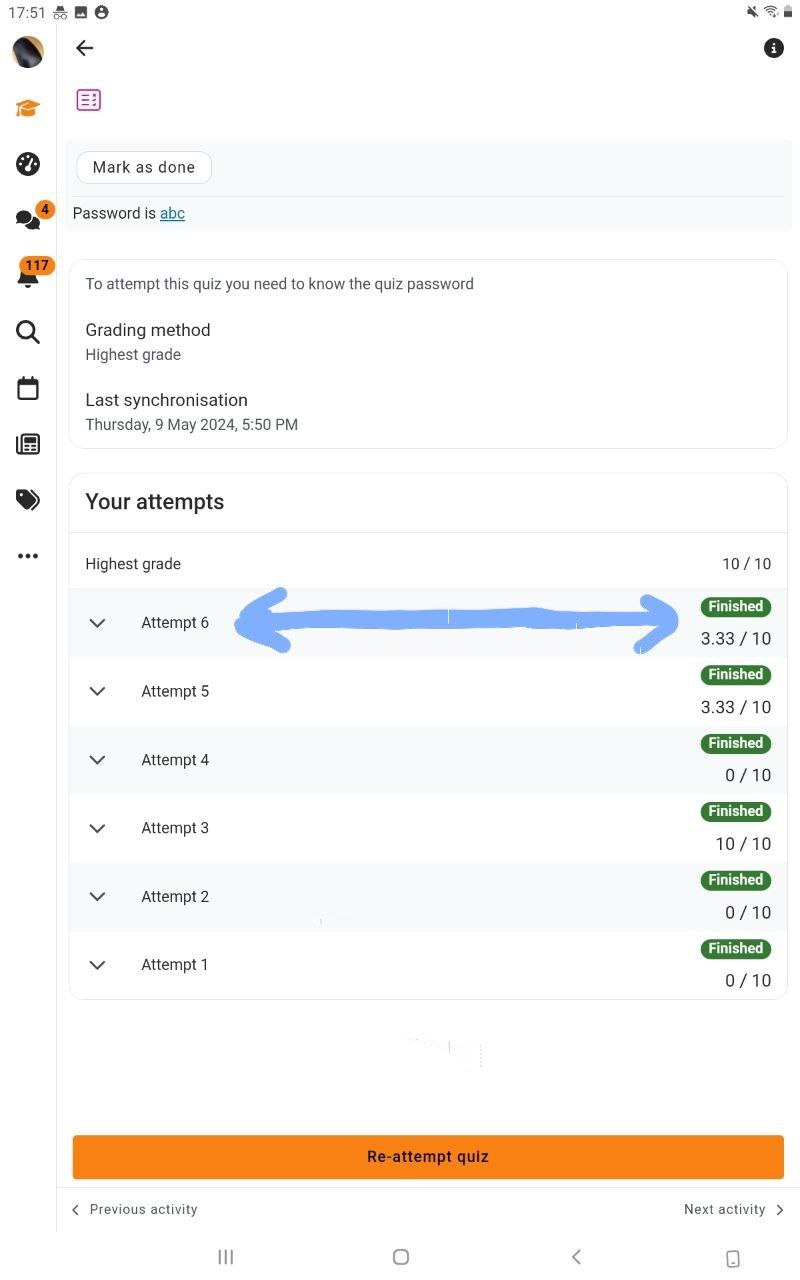Expand Attempt 1 chevron
Image resolution: width=800 pixels, height=1280 pixels.
97,965
